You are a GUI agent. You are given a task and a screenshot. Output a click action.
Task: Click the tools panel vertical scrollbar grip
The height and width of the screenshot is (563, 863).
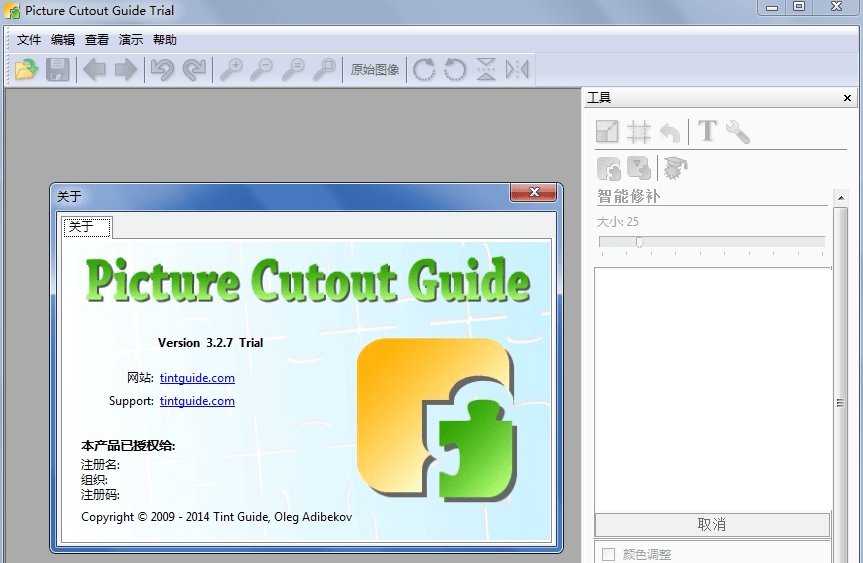[x=840, y=403]
